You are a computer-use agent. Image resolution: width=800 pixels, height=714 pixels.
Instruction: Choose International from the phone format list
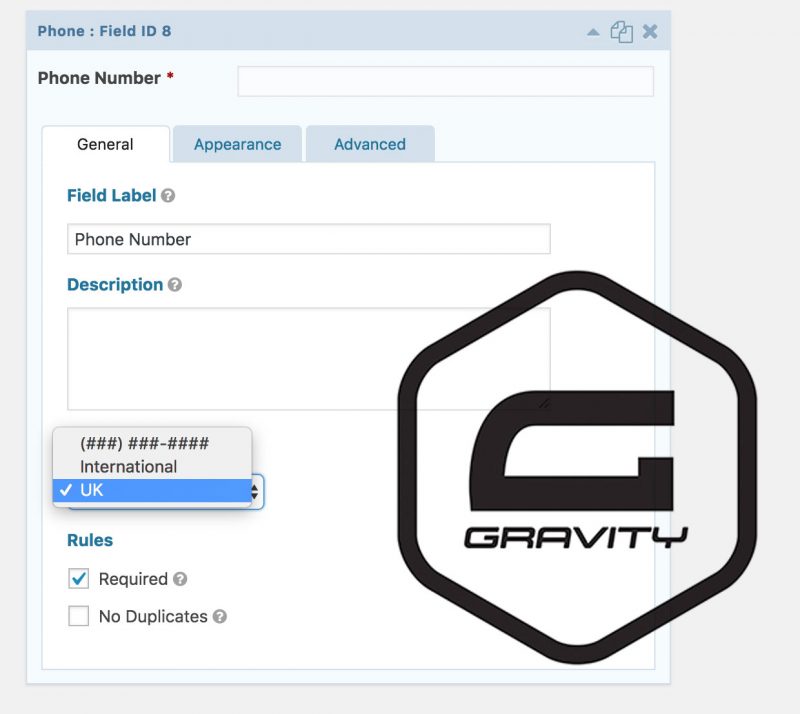point(152,466)
